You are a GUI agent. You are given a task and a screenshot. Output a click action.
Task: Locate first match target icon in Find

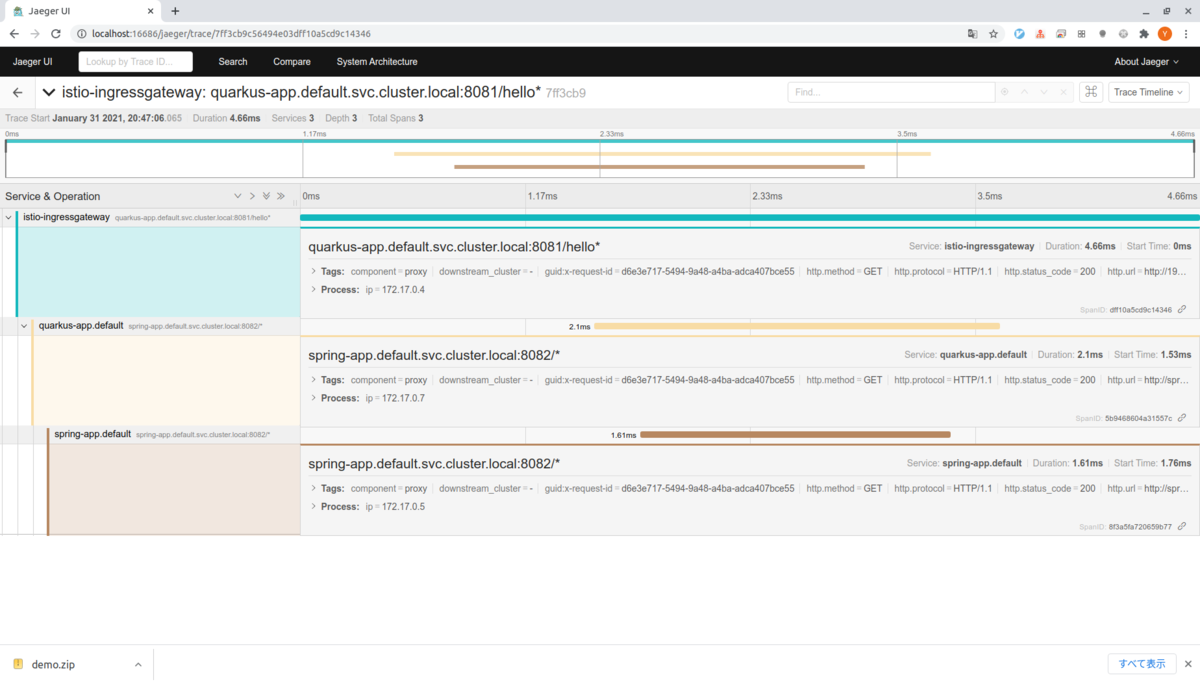[1005, 92]
